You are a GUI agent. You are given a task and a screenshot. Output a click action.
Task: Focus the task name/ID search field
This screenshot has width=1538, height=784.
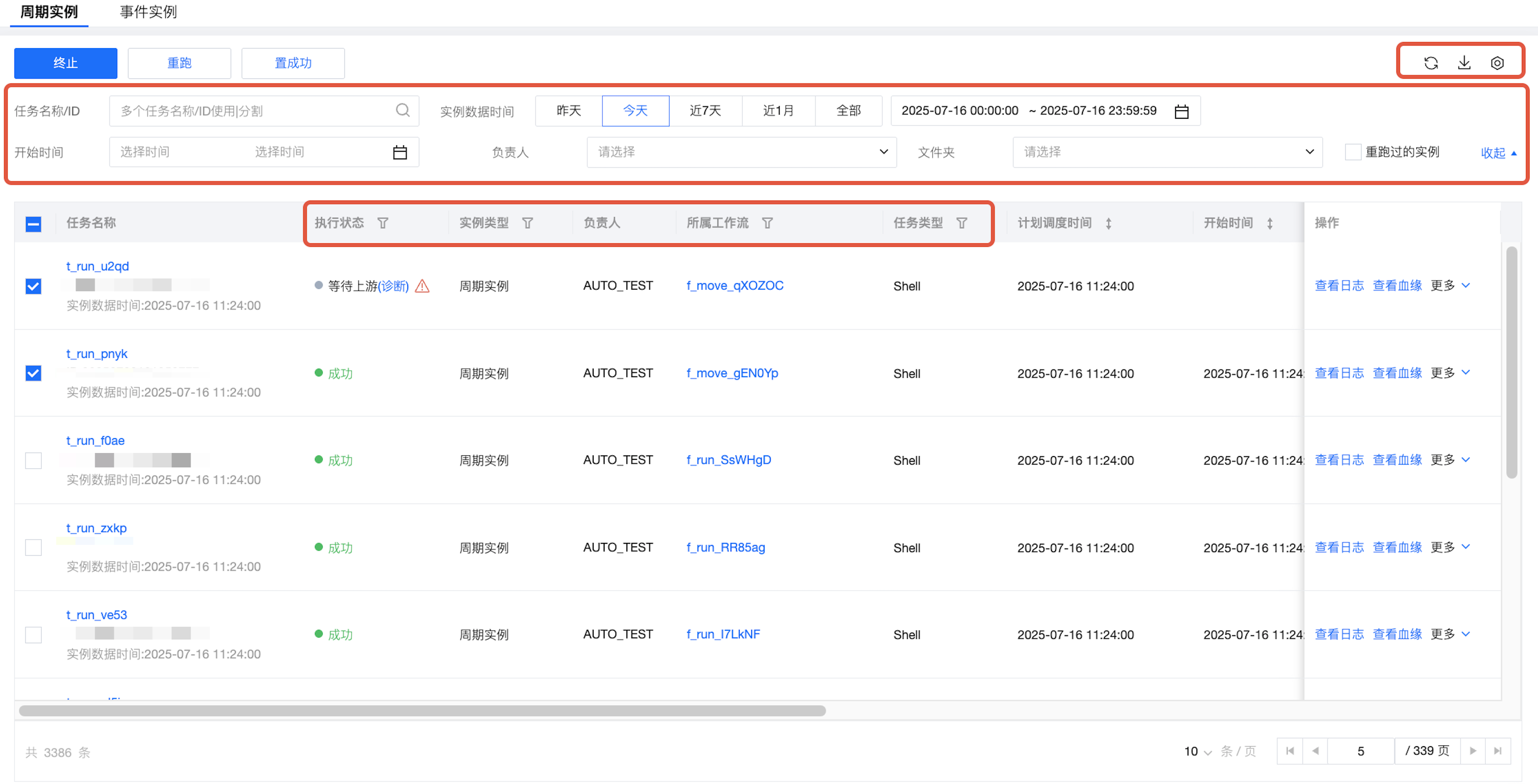[264, 111]
